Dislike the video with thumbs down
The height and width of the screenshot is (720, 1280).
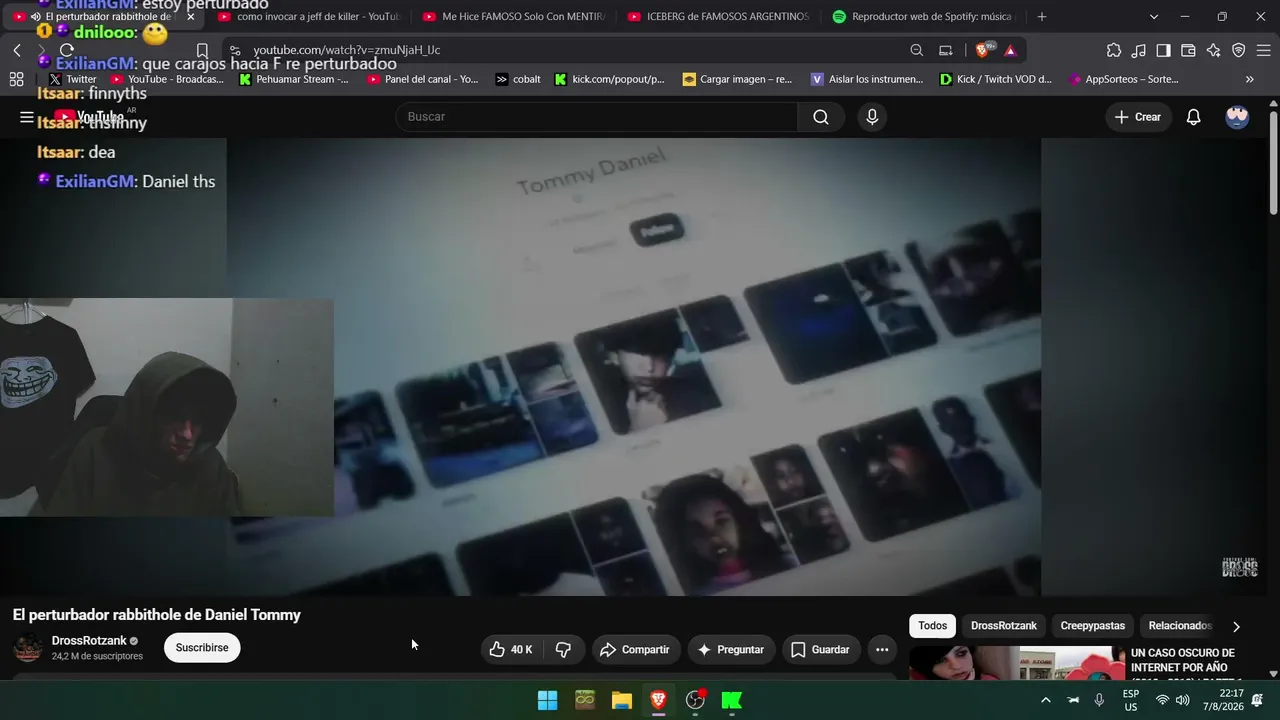[x=563, y=650]
